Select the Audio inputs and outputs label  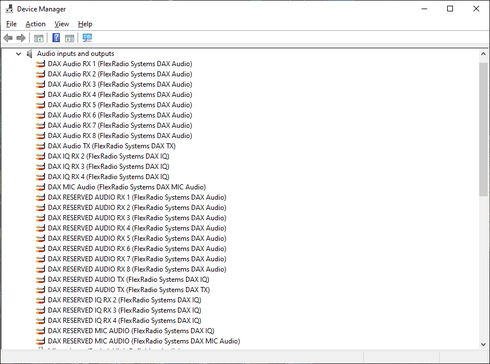click(75, 54)
